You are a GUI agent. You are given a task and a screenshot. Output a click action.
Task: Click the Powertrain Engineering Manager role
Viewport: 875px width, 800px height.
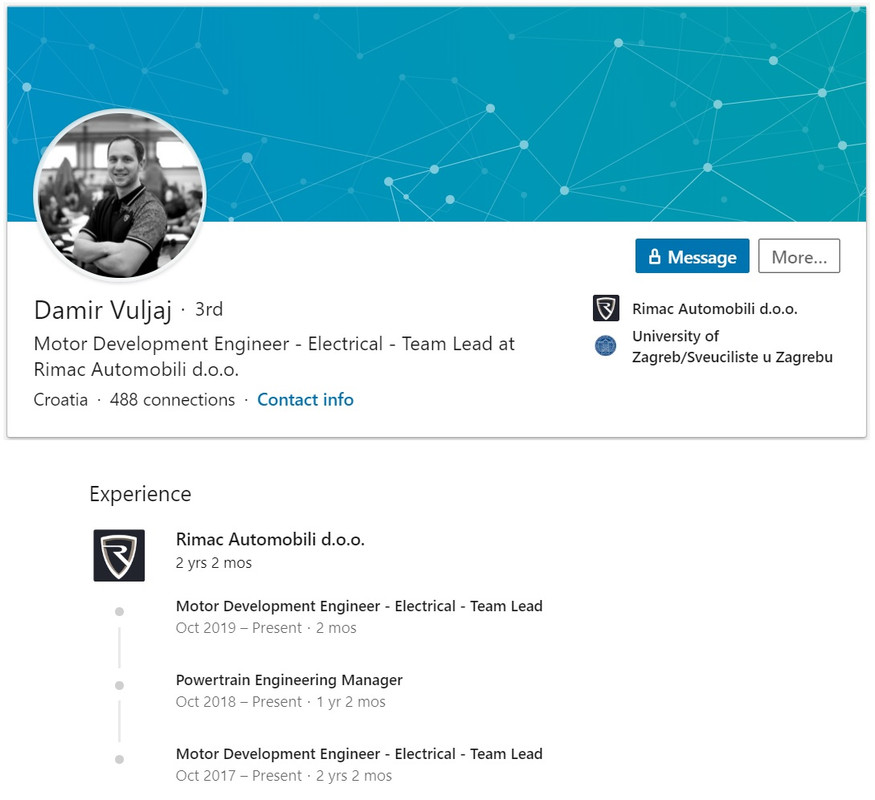289,680
